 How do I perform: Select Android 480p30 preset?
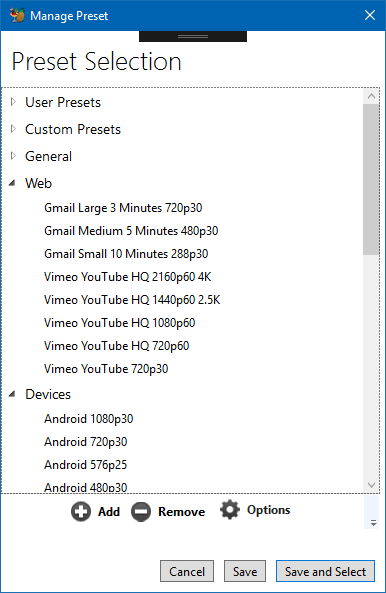(x=86, y=487)
